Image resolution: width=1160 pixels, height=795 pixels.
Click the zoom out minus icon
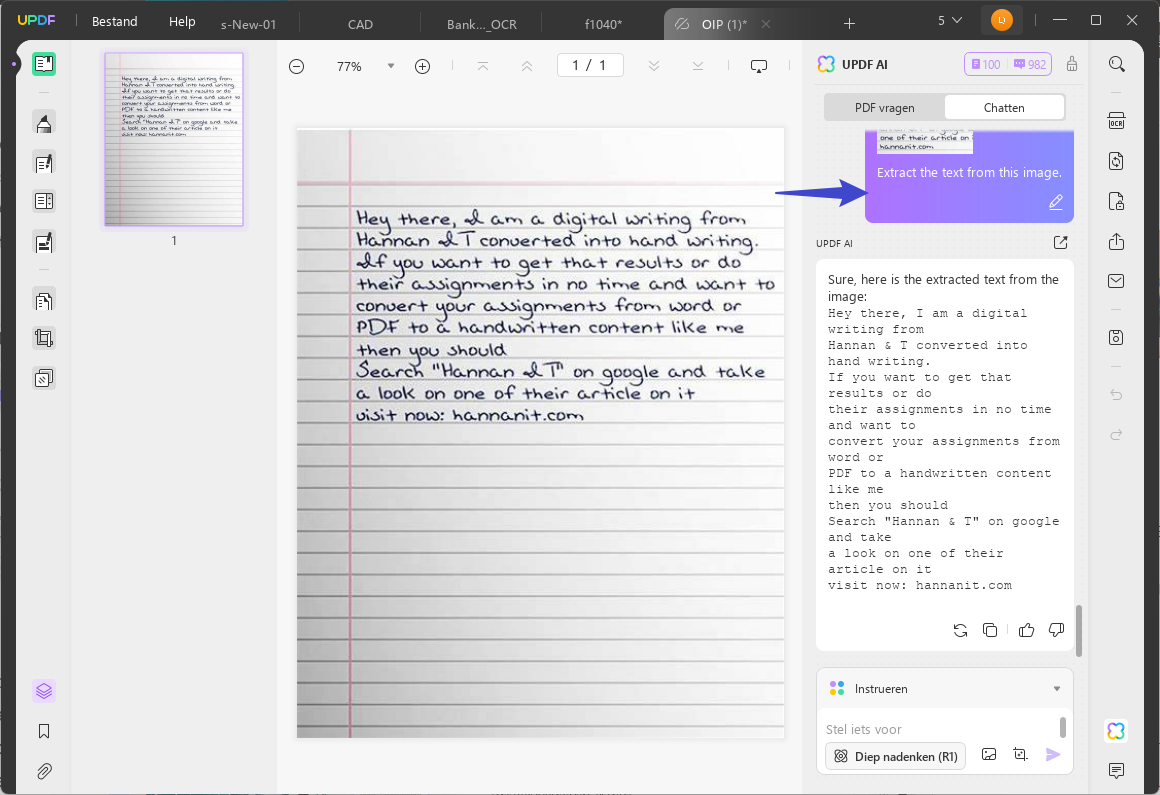point(297,67)
